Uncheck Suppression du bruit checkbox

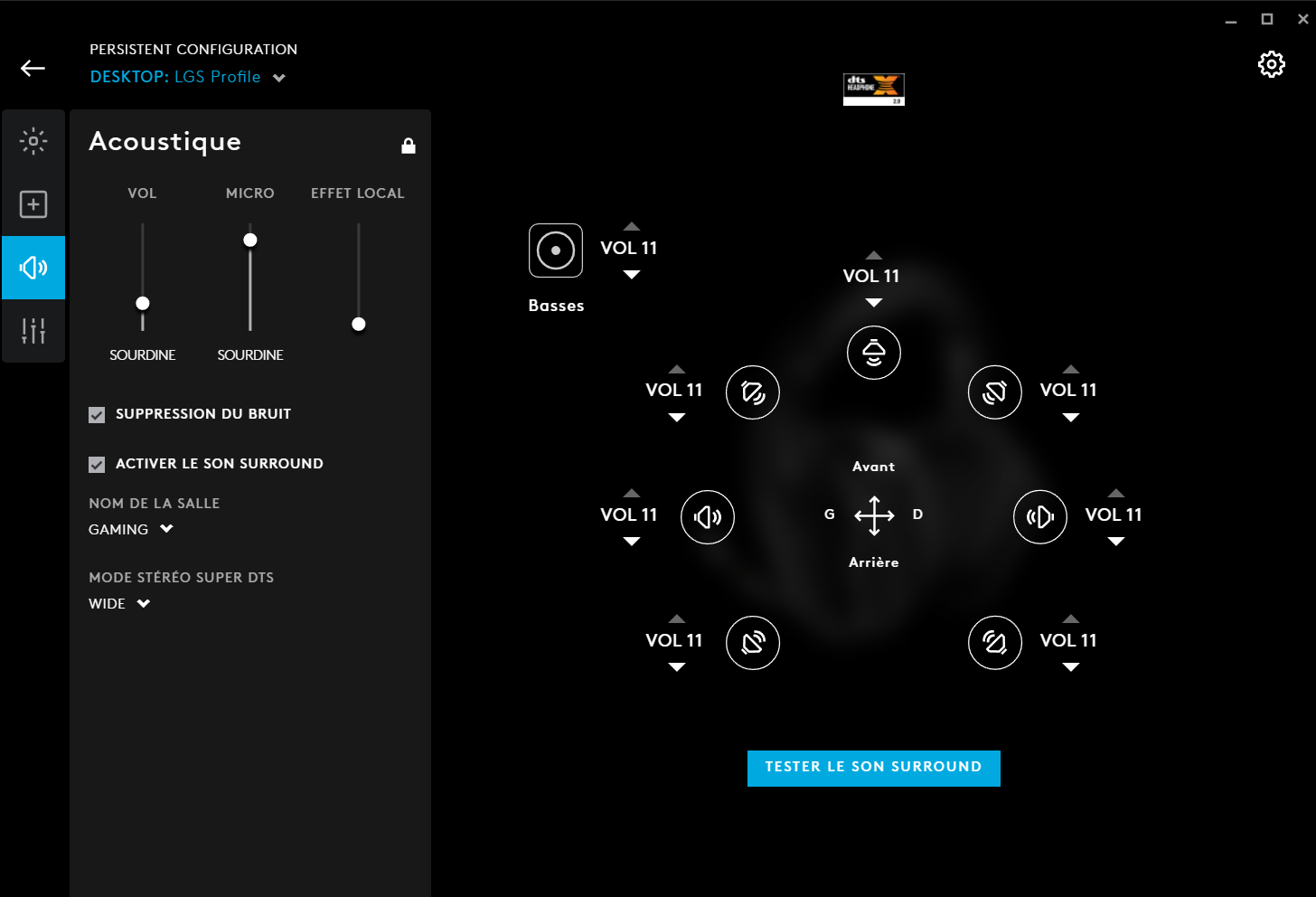[x=97, y=415]
